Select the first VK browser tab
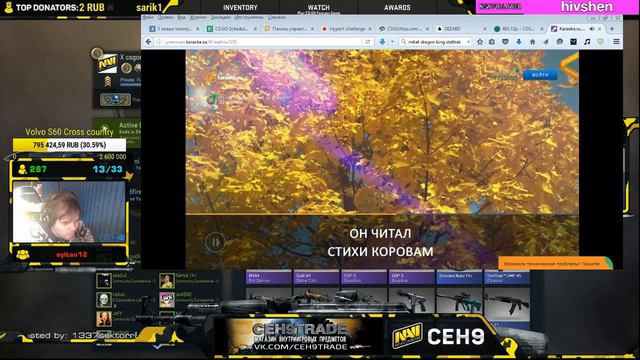The height and width of the screenshot is (360, 640). (x=173, y=29)
